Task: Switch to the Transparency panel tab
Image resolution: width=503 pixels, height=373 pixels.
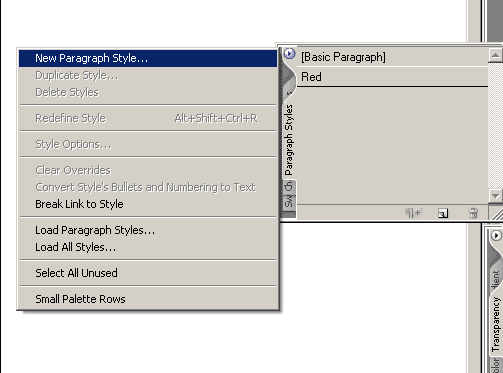Action: [x=496, y=325]
